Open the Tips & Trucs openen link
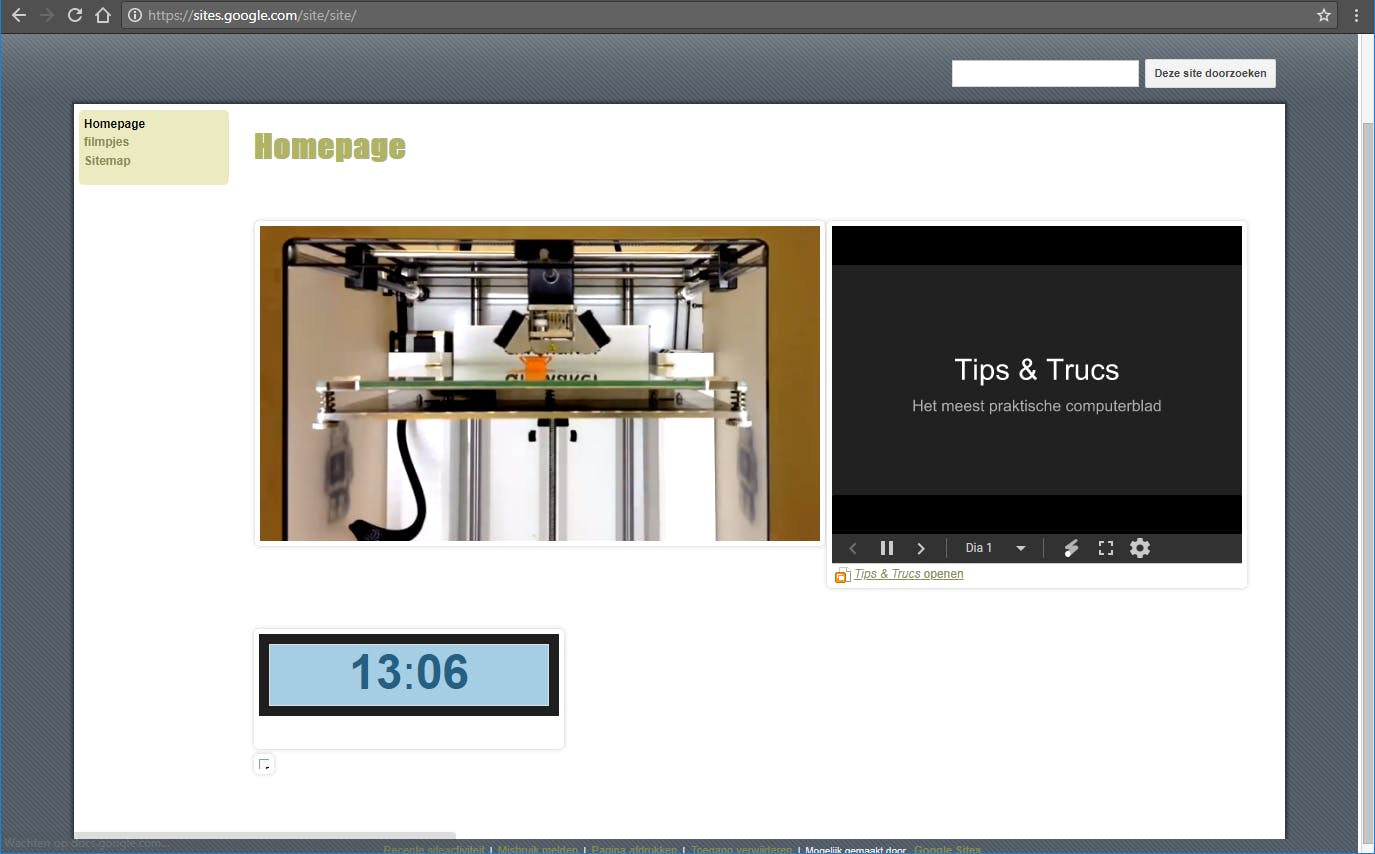Screen dimensions: 1375x854 coord(908,574)
